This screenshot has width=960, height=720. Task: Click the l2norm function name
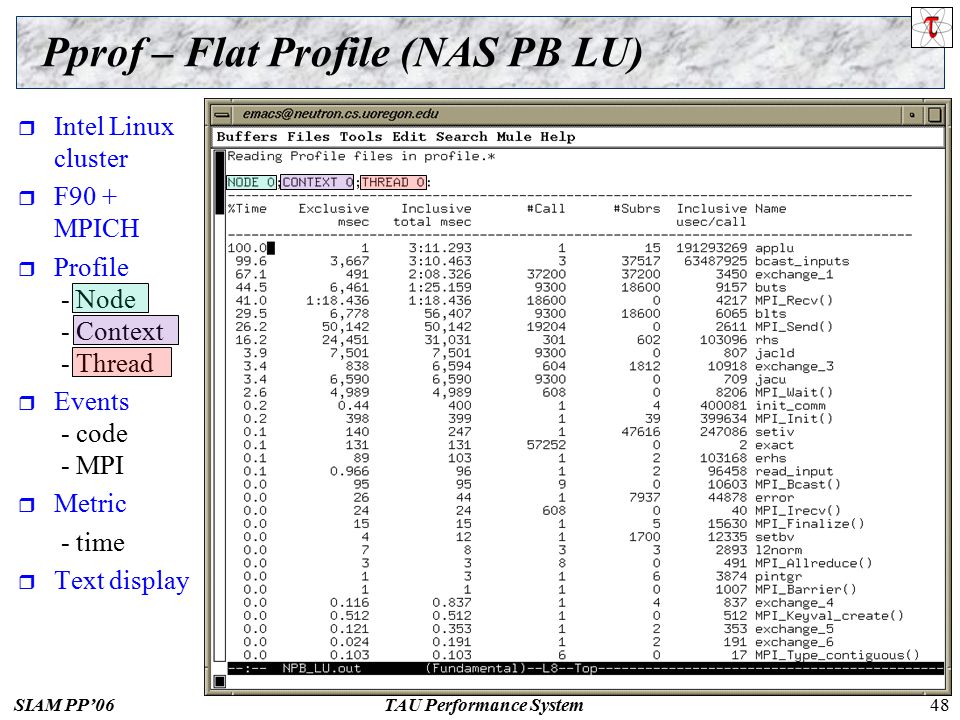click(779, 550)
